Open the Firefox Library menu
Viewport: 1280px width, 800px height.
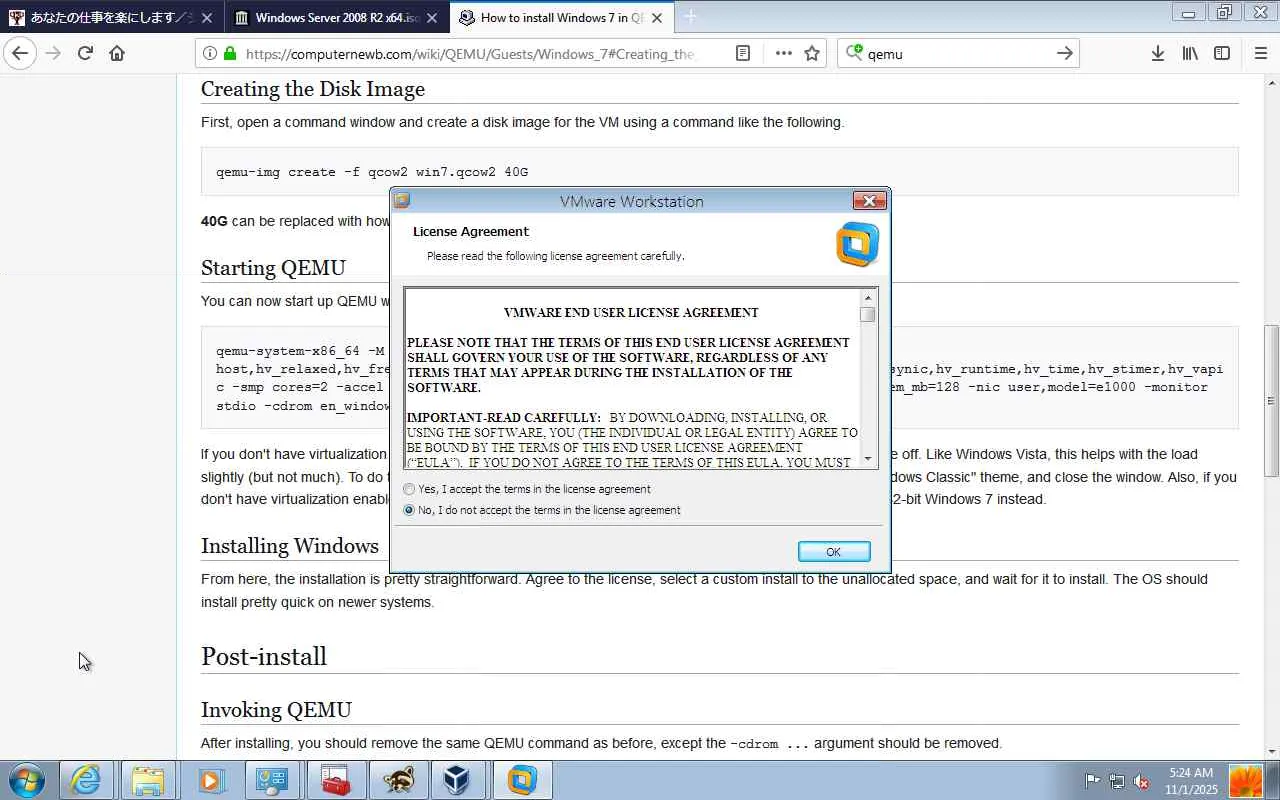pos(1190,54)
